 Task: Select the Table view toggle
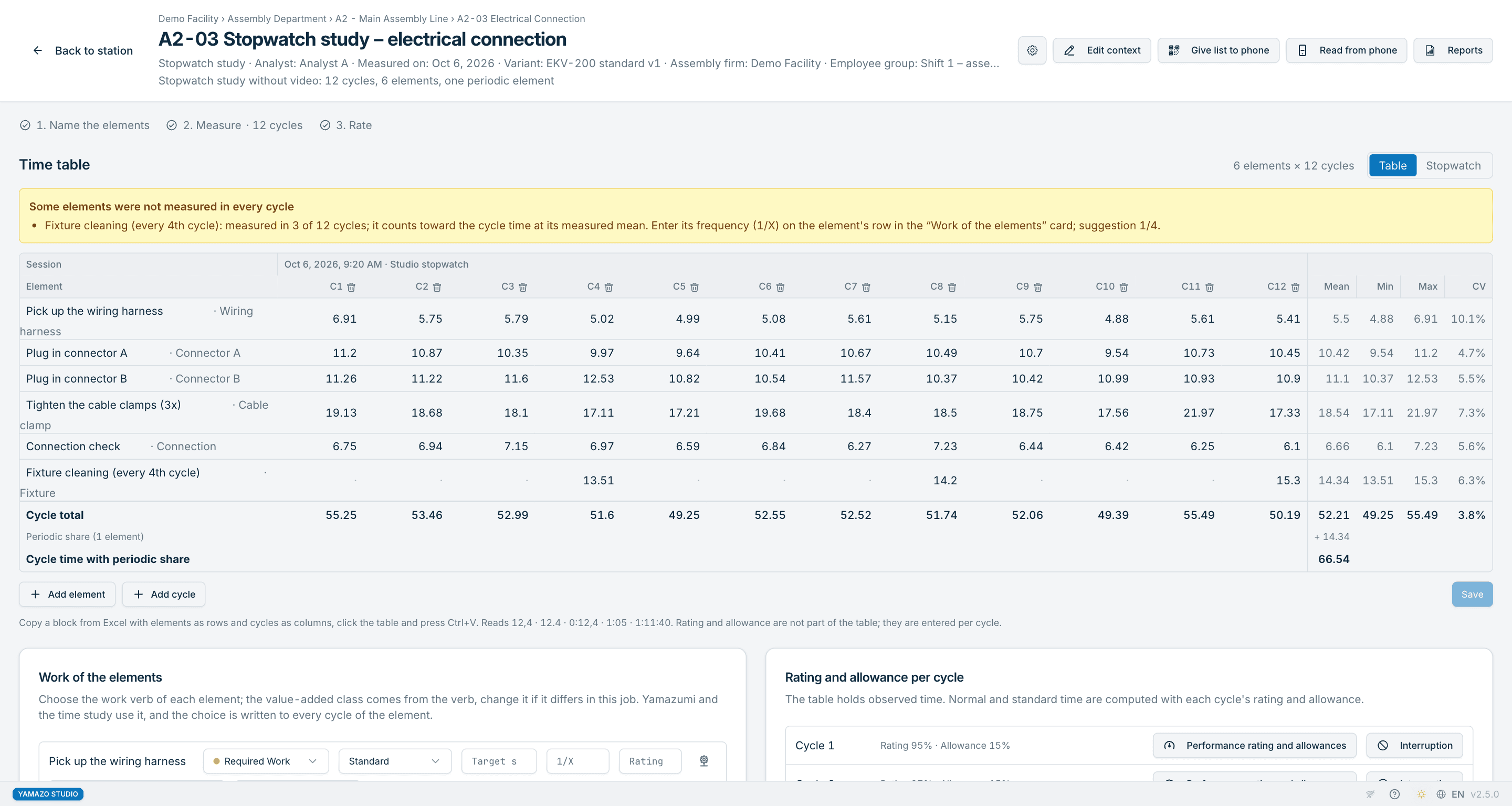coord(1392,165)
